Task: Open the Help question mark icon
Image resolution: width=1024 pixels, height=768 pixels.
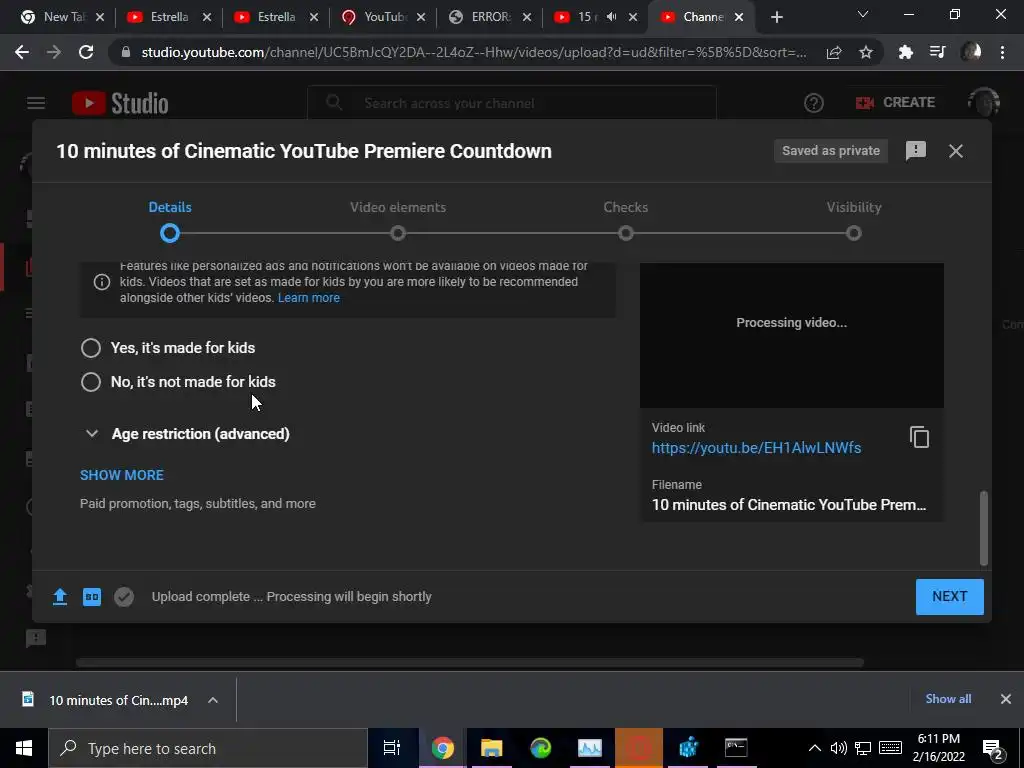Action: click(x=814, y=103)
